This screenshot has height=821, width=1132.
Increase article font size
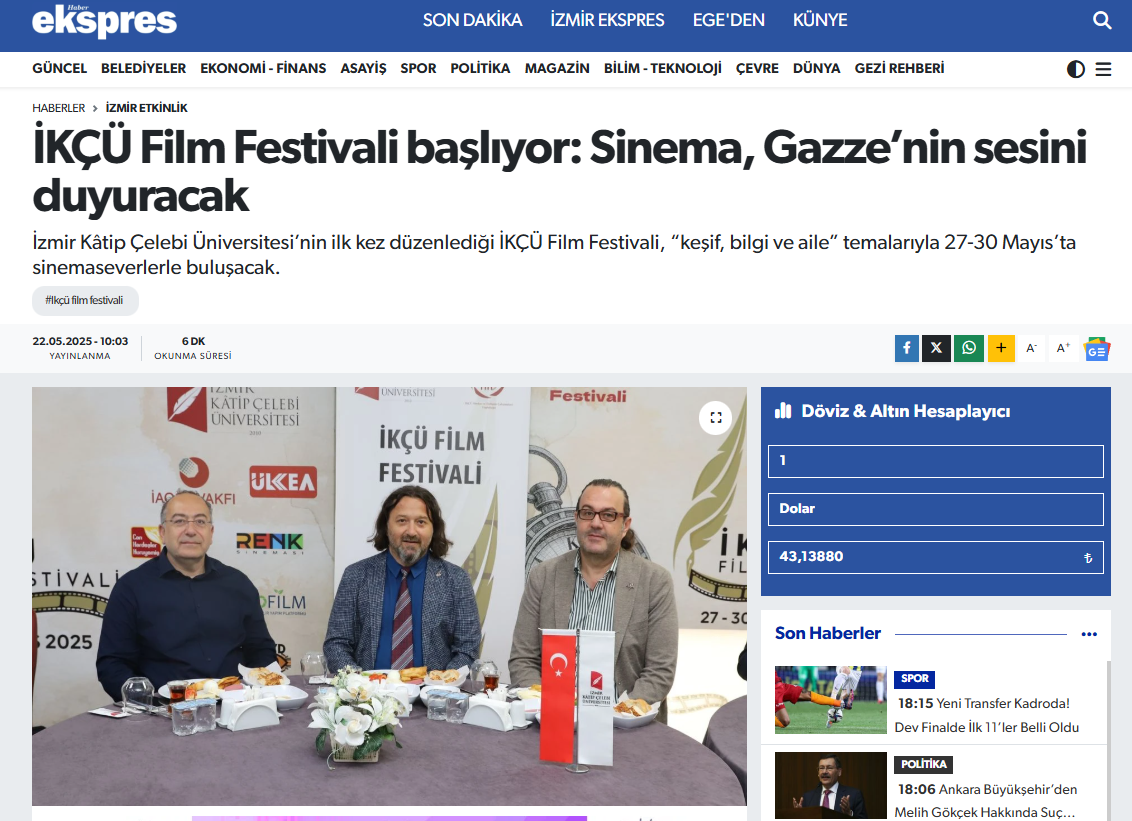pyautogui.click(x=1063, y=348)
